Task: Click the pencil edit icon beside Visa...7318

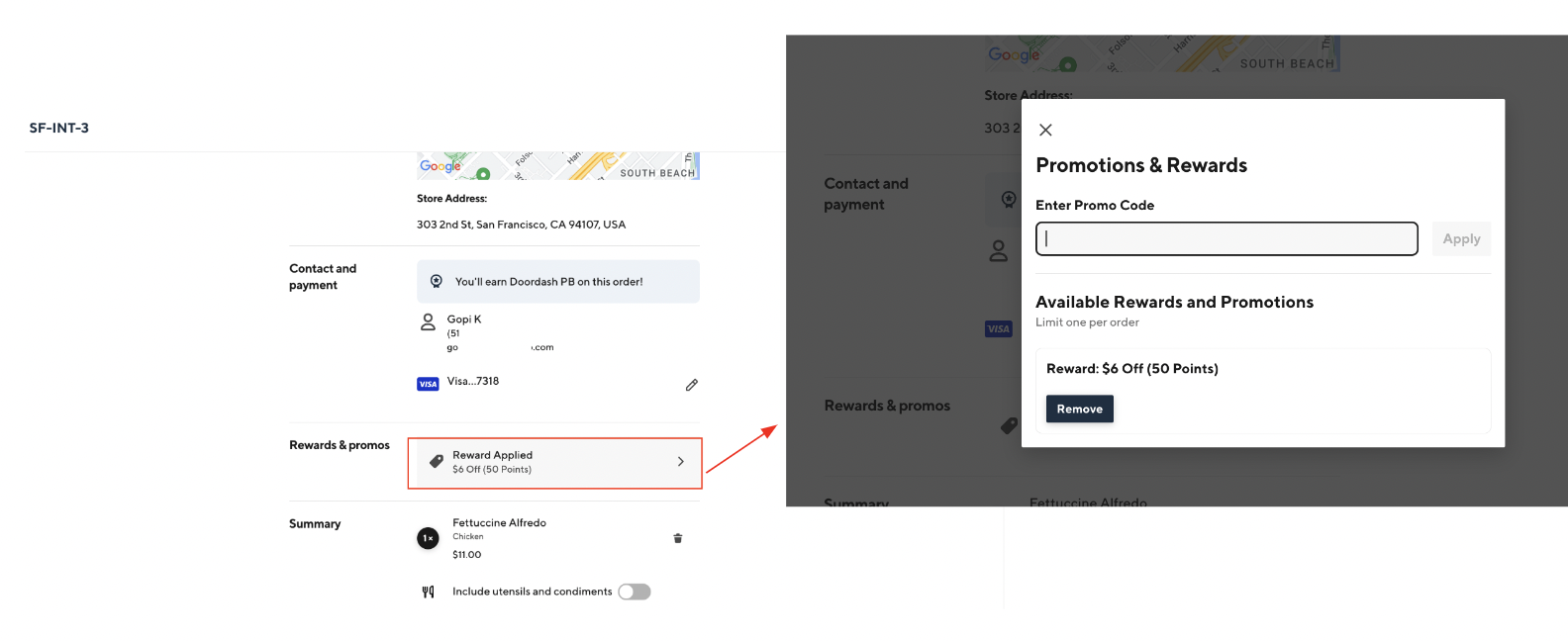Action: click(692, 385)
